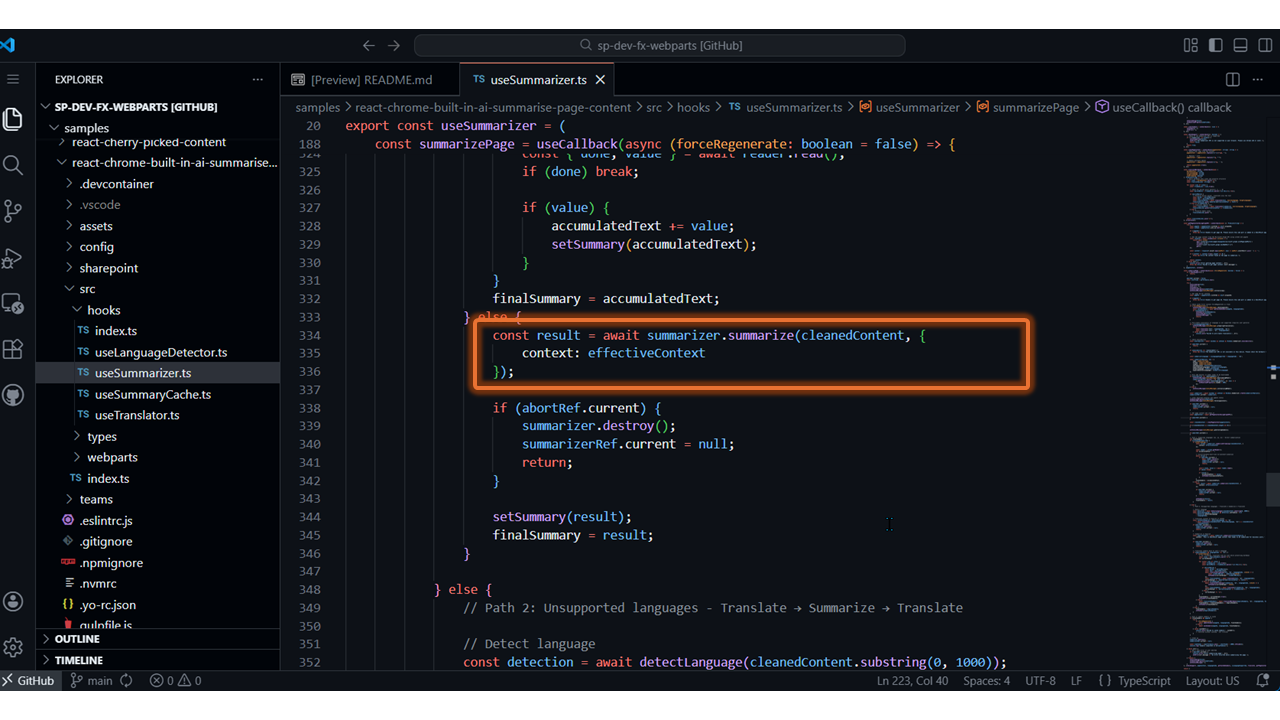1280x720 pixels.
Task: Open GitHub icon in activity bar
Action: (x=13, y=395)
